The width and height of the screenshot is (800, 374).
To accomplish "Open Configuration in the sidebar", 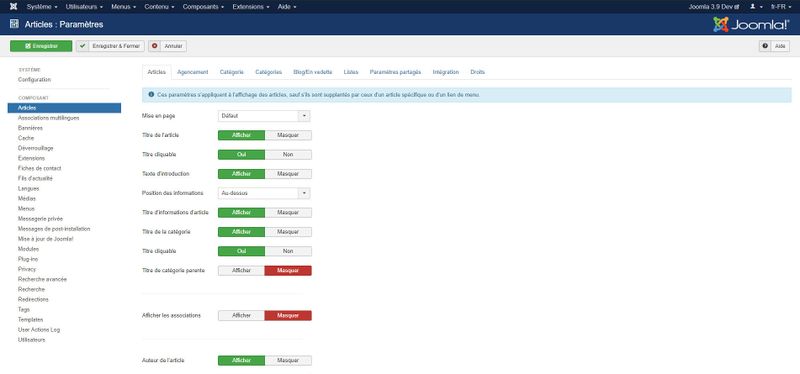I will click(x=34, y=80).
